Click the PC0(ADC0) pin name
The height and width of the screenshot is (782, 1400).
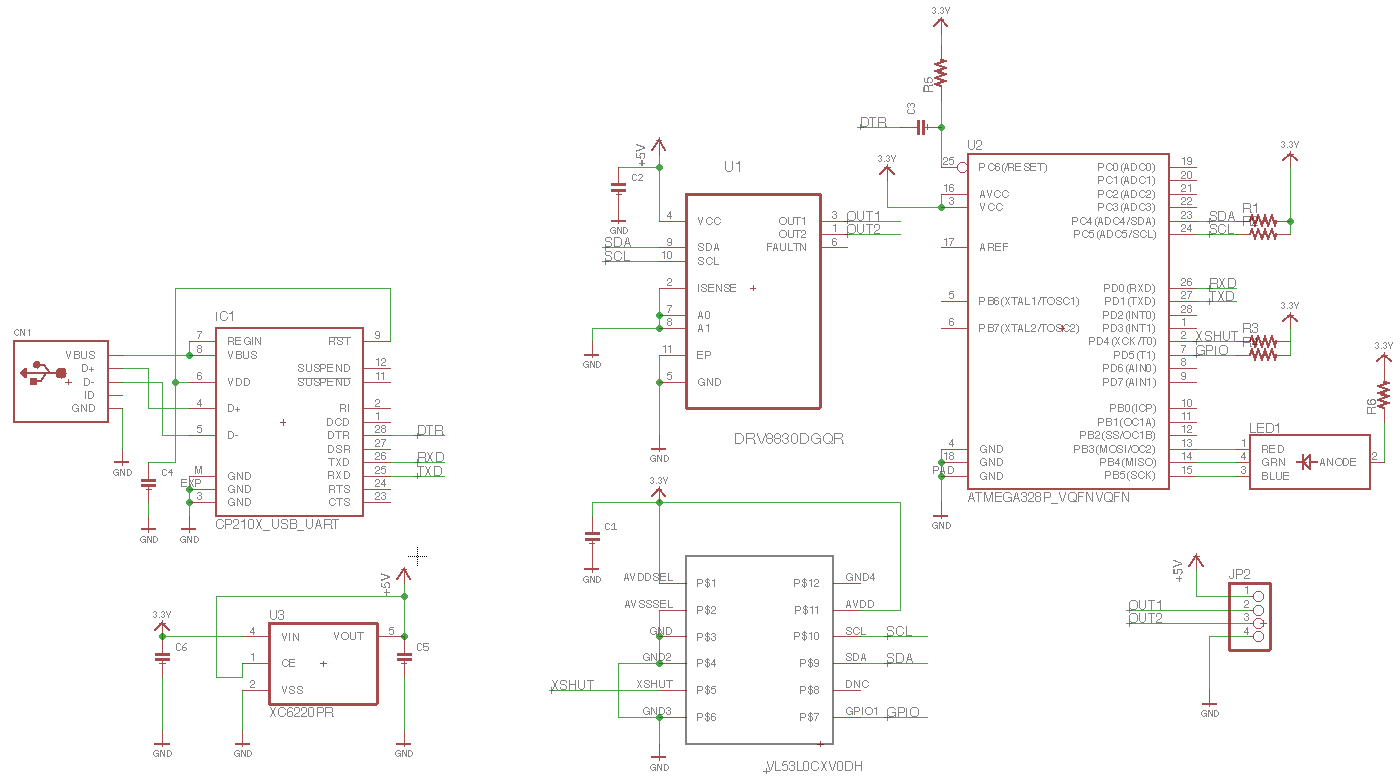click(1127, 167)
